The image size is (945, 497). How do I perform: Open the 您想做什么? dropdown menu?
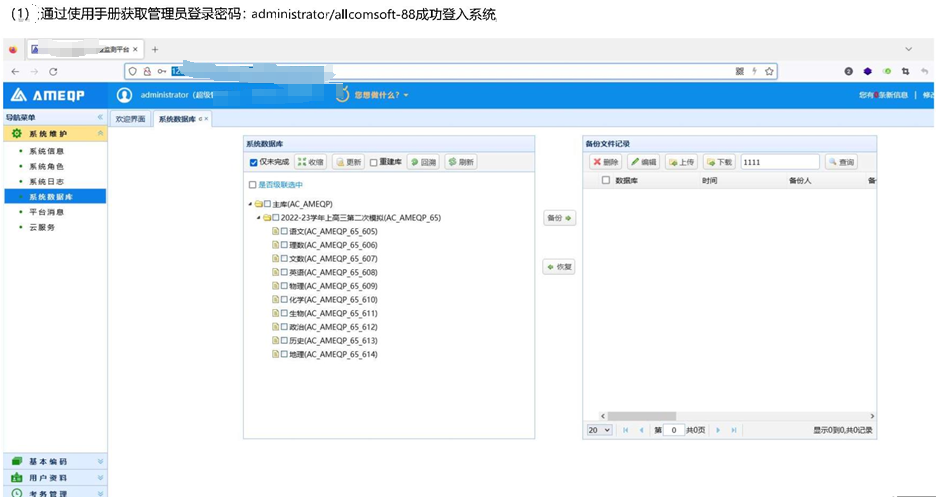pyautogui.click(x=375, y=95)
